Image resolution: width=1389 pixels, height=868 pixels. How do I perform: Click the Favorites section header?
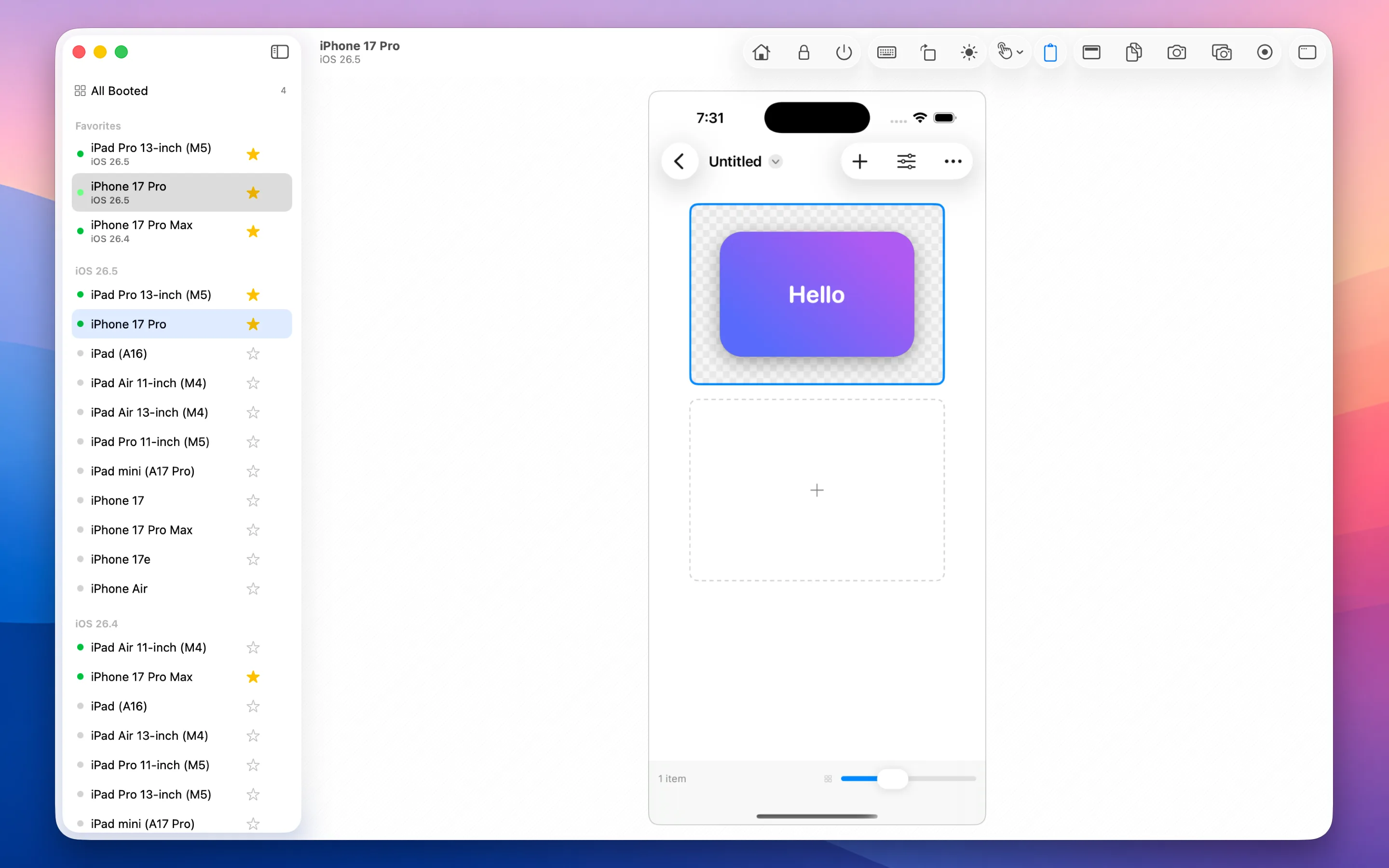click(98, 126)
